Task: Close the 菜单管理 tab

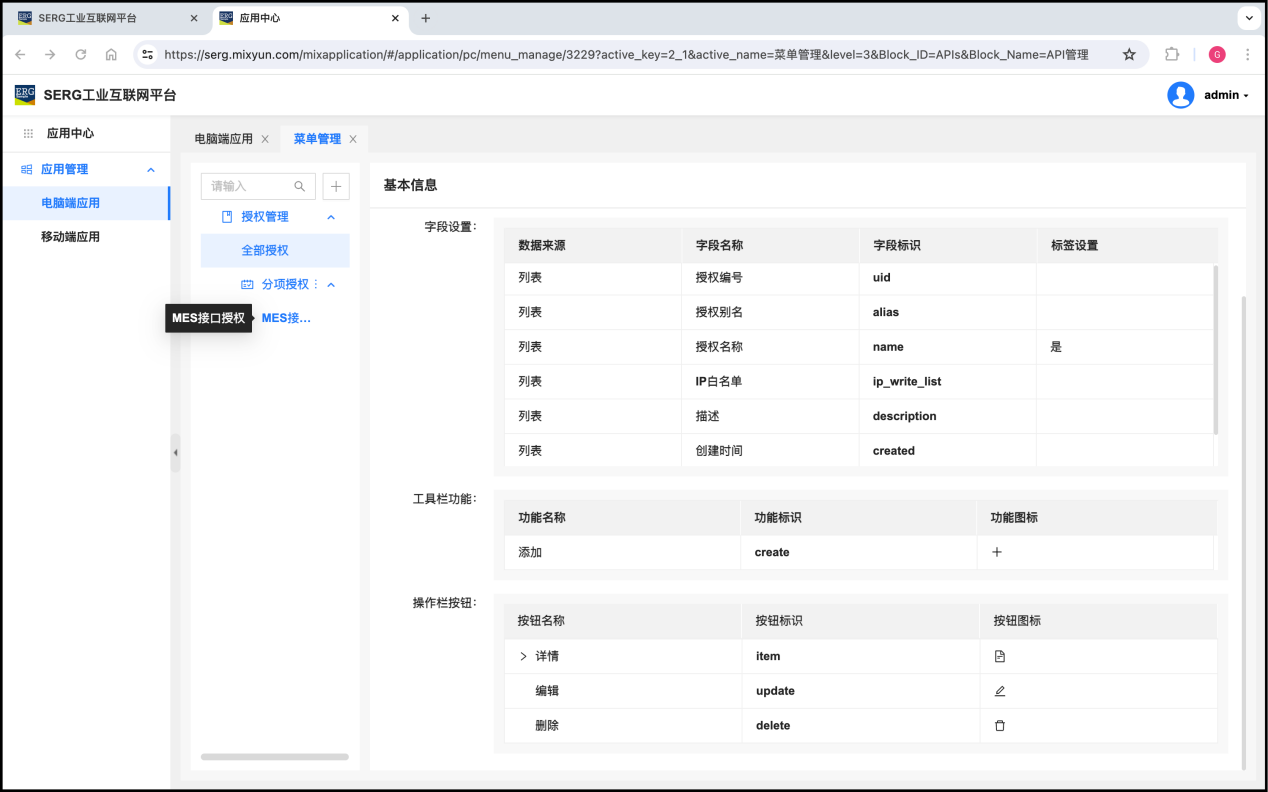Action: 353,139
